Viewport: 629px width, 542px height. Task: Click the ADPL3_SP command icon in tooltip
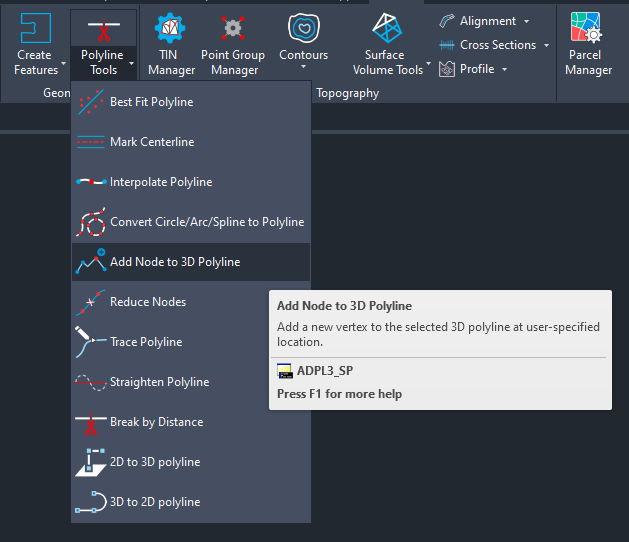coord(285,371)
